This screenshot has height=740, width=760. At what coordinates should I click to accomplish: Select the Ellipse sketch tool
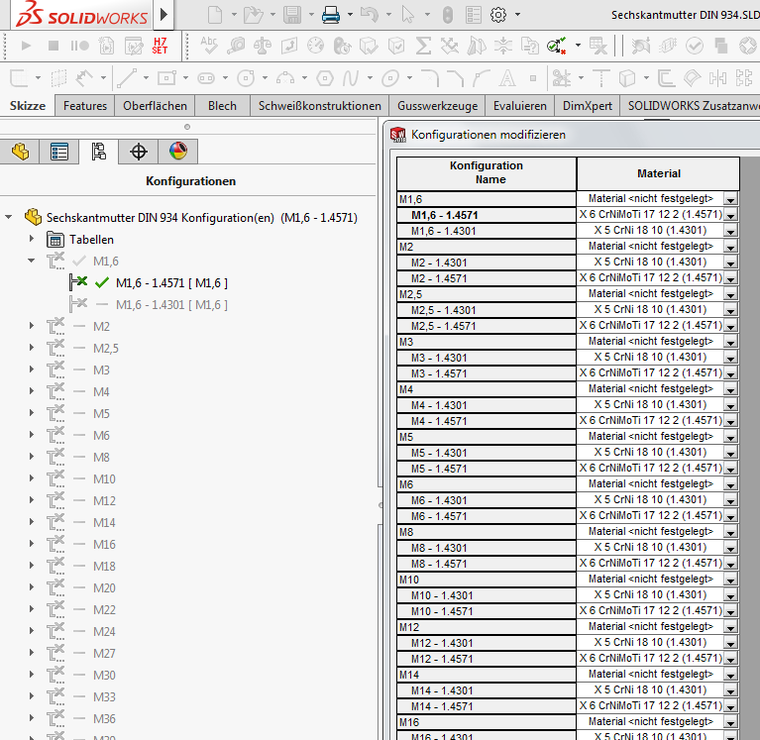pos(390,78)
